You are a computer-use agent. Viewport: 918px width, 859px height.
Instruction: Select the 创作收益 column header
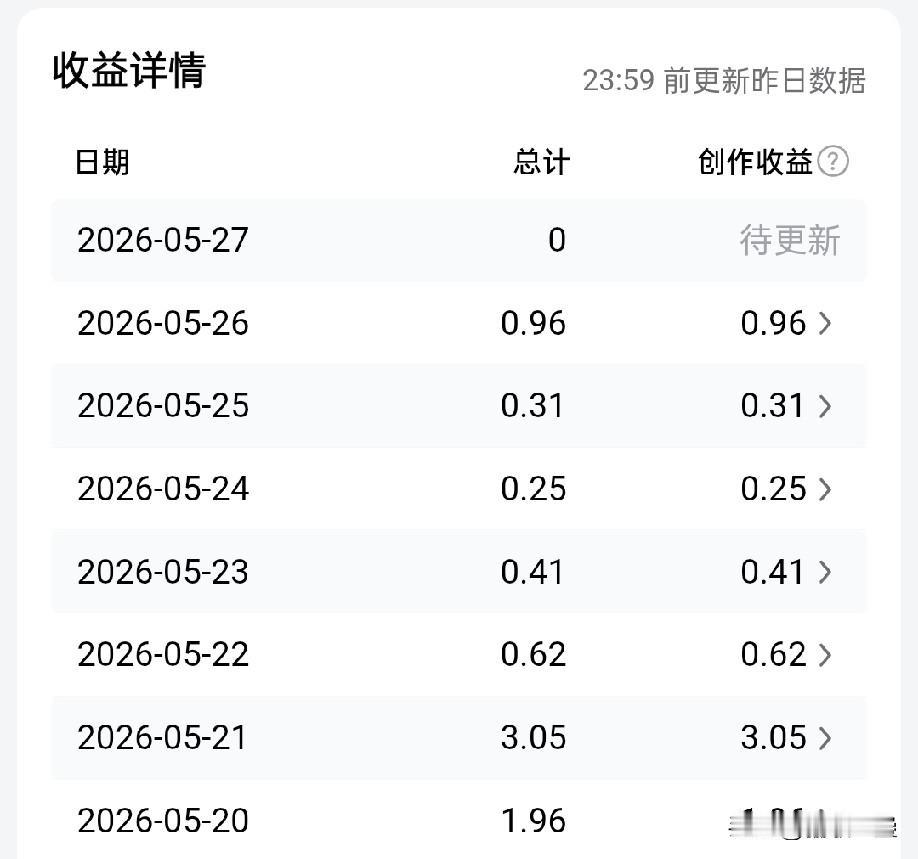click(755, 162)
